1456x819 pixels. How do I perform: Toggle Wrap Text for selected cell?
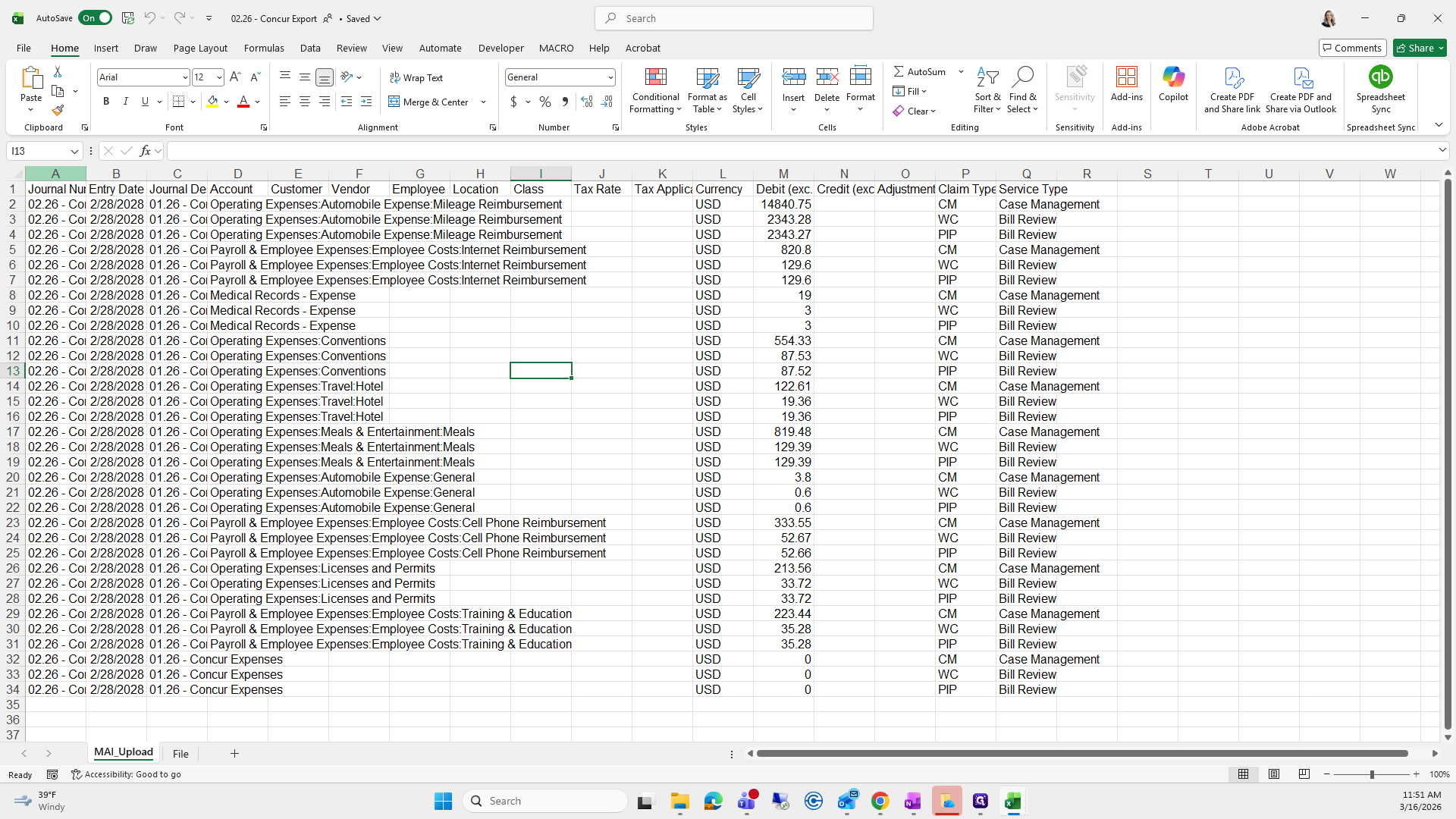coord(416,77)
